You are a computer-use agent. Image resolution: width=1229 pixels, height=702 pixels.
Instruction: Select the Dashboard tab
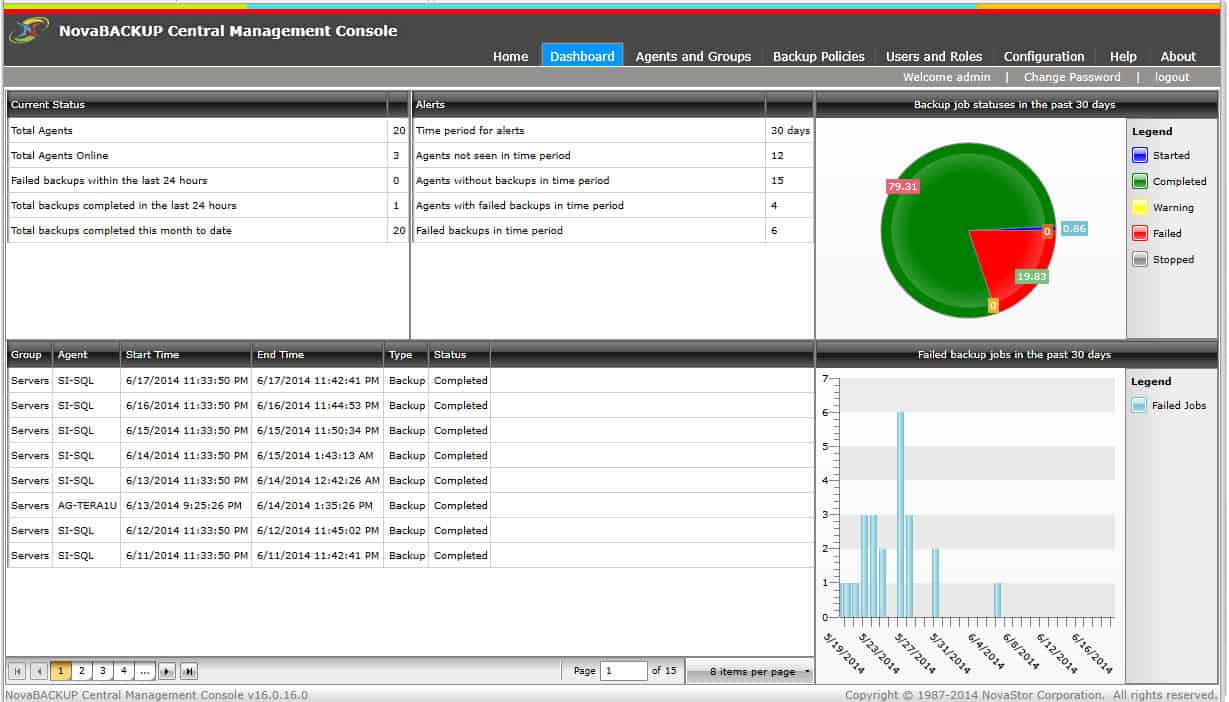click(582, 56)
